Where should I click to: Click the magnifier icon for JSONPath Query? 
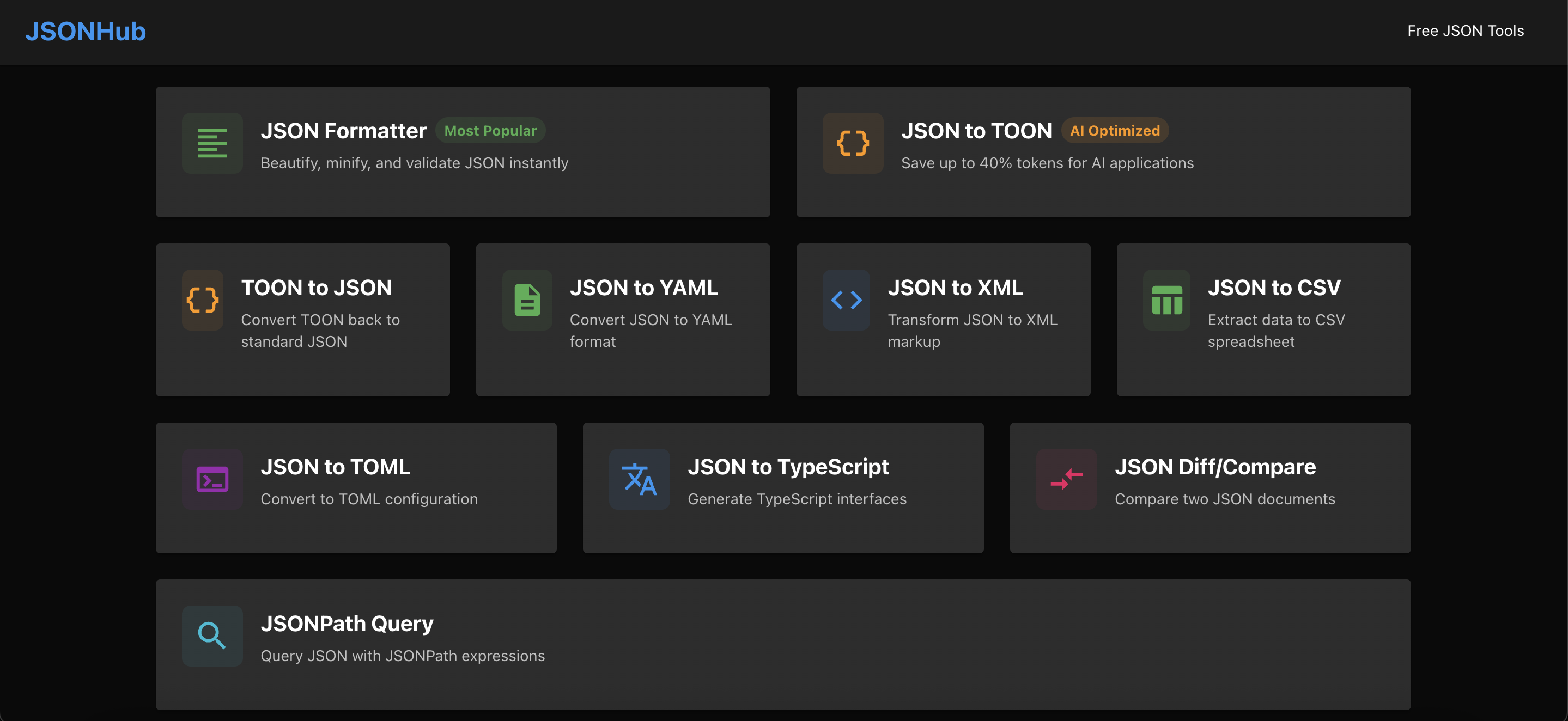(x=212, y=635)
